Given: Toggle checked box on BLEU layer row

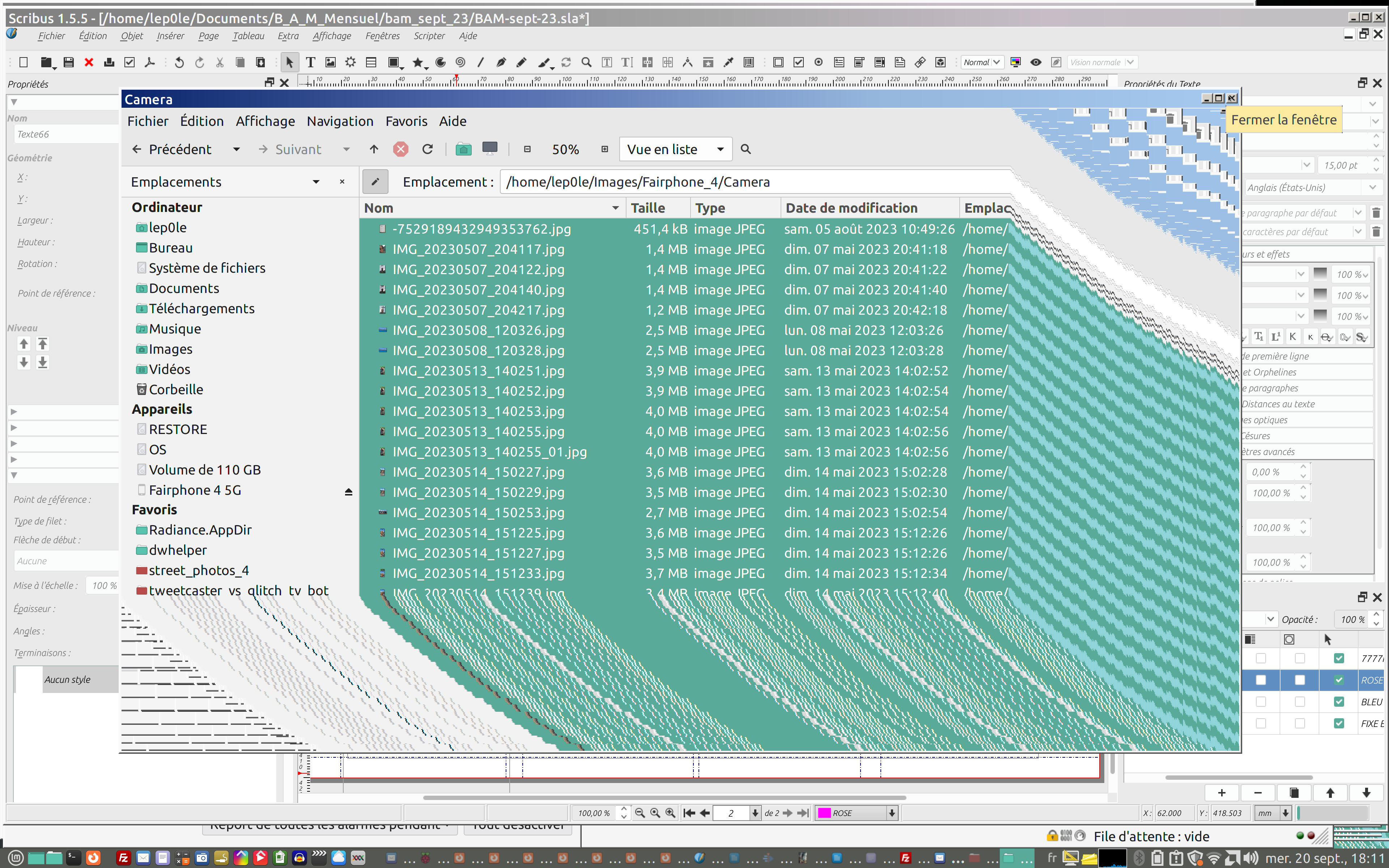Looking at the screenshot, I should [1338, 702].
